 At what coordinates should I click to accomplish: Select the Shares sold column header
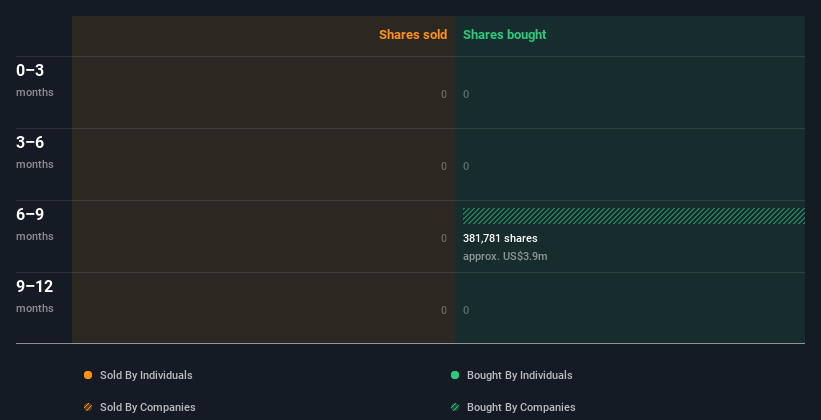pyautogui.click(x=413, y=35)
